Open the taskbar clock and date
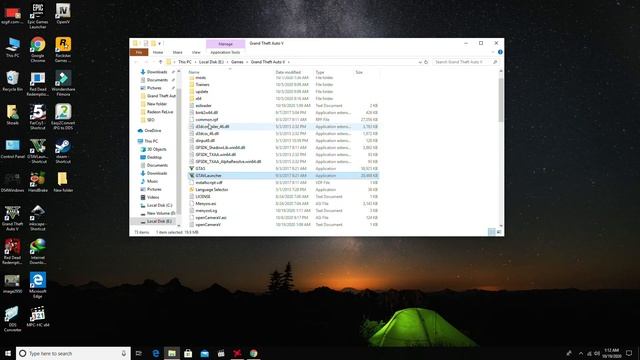This screenshot has width=640, height=360. [x=611, y=353]
